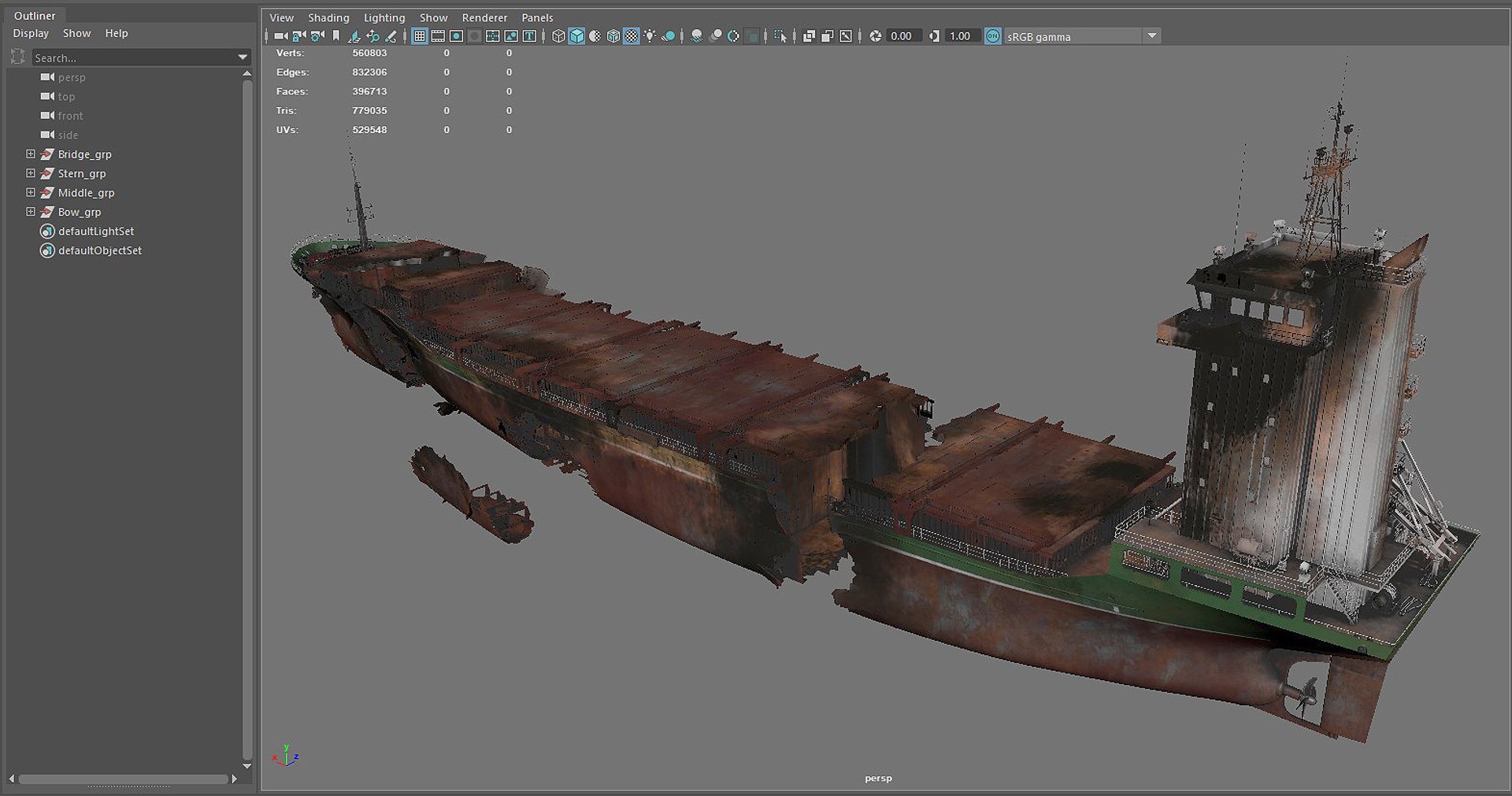Screen dimensions: 1512x796
Task: Click the Gamma contrast icon
Action: pyautogui.click(x=934, y=36)
